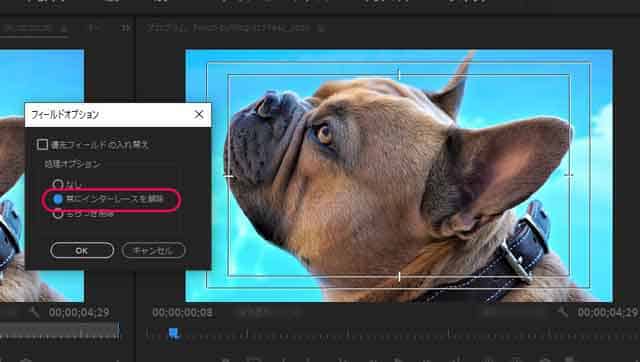Click the Source monitor zoom scroll bar
The width and height of the screenshot is (640, 362).
pyautogui.click(x=59, y=331)
